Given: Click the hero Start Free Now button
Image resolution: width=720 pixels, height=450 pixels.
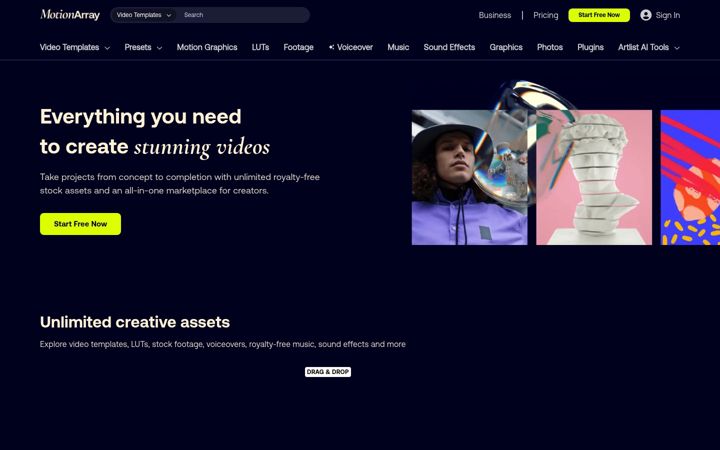Looking at the screenshot, I should pos(80,224).
